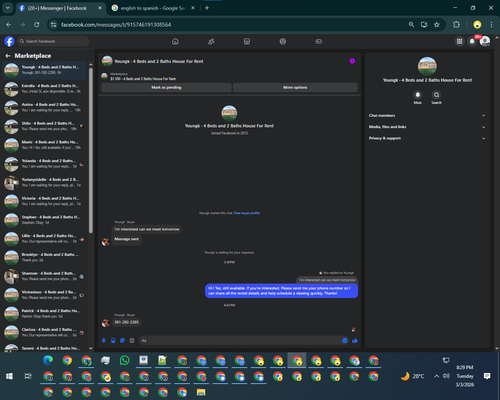Open the Victoria conversation in the list
This screenshot has height=400, width=500.
45,201
